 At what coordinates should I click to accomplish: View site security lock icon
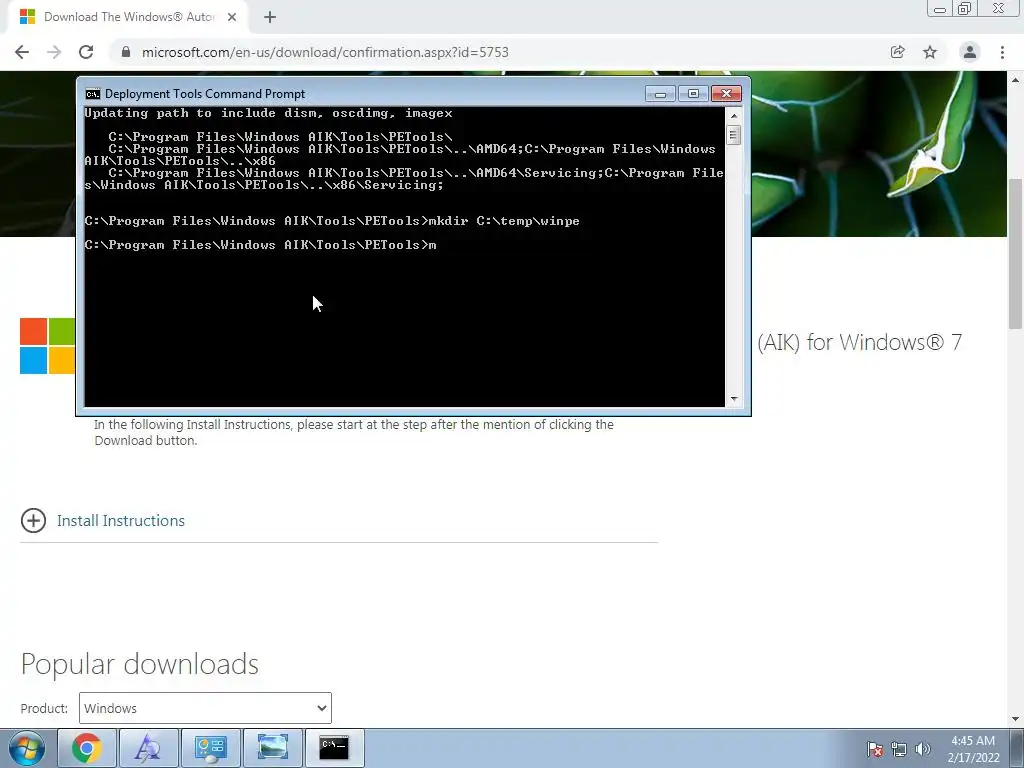coord(126,52)
